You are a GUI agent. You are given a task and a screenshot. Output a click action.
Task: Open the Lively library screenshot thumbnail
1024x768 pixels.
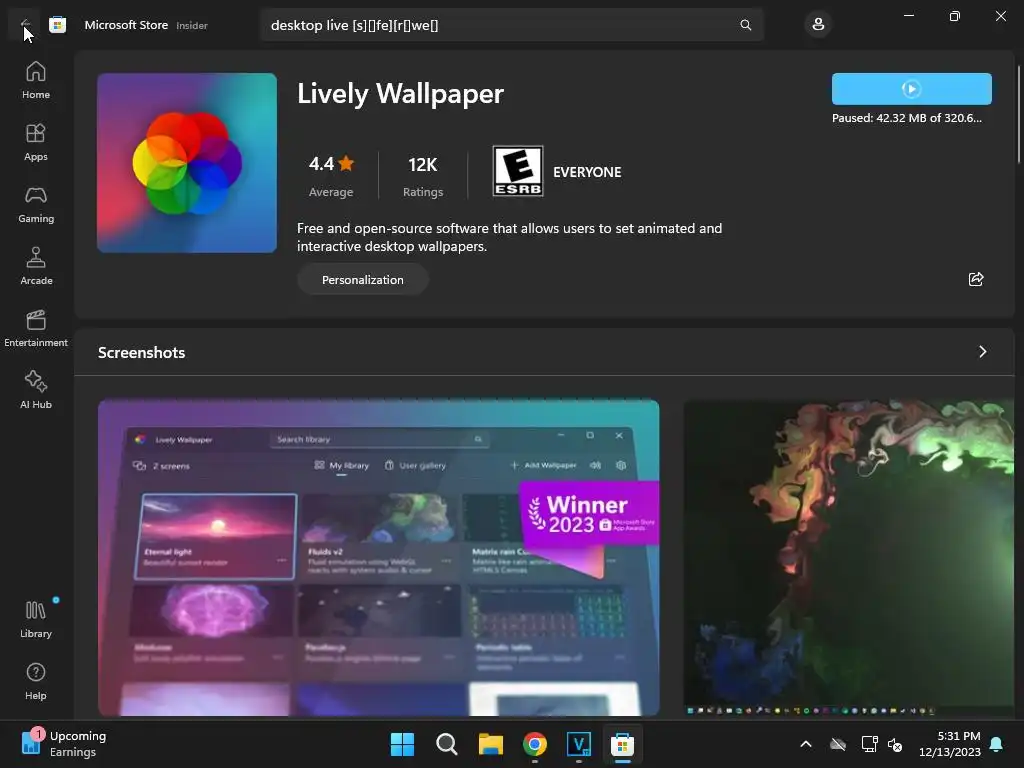[379, 558]
